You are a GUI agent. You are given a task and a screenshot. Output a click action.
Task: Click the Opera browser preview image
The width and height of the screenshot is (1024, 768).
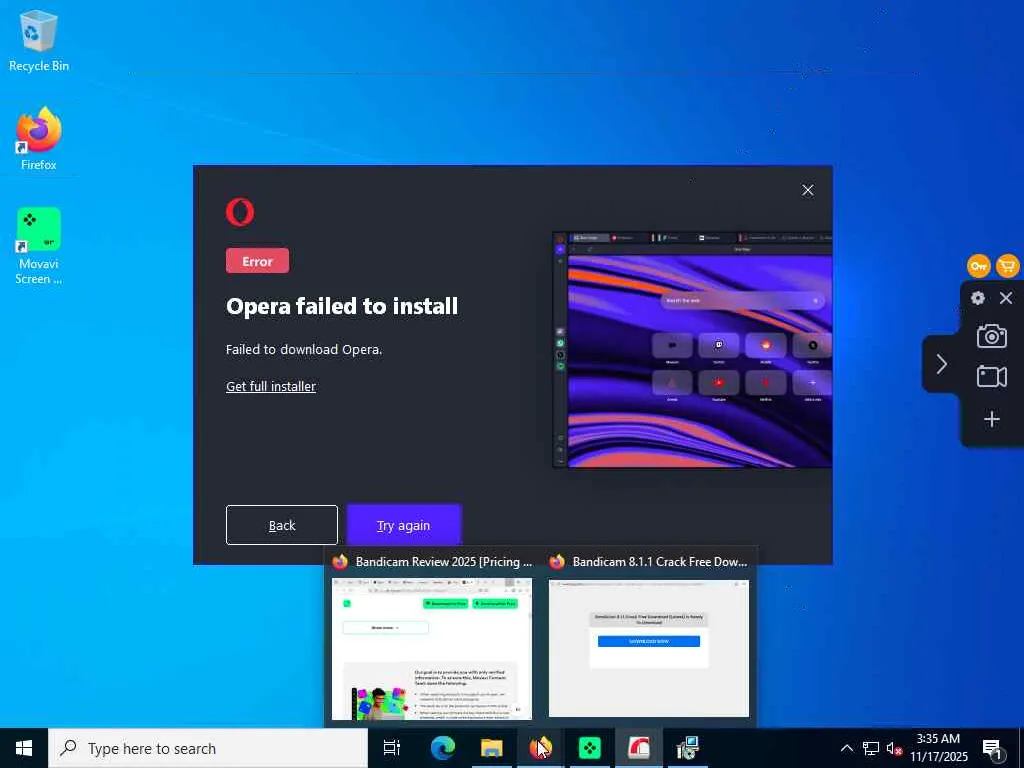tap(692, 349)
